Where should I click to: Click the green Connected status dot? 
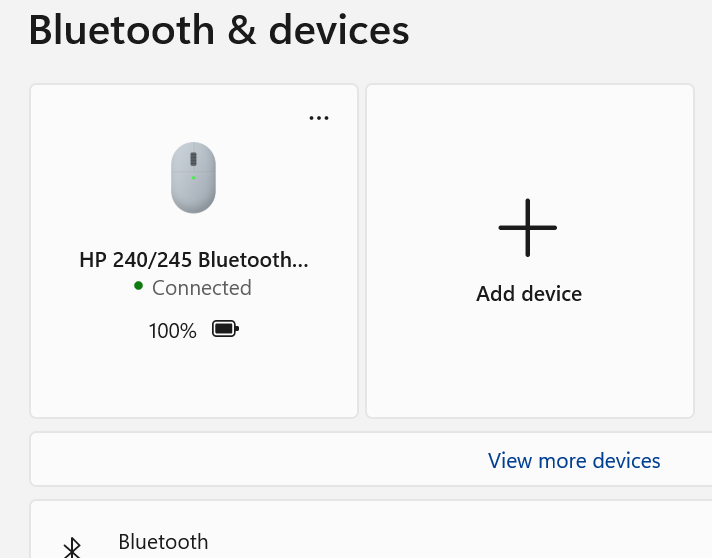pos(139,286)
